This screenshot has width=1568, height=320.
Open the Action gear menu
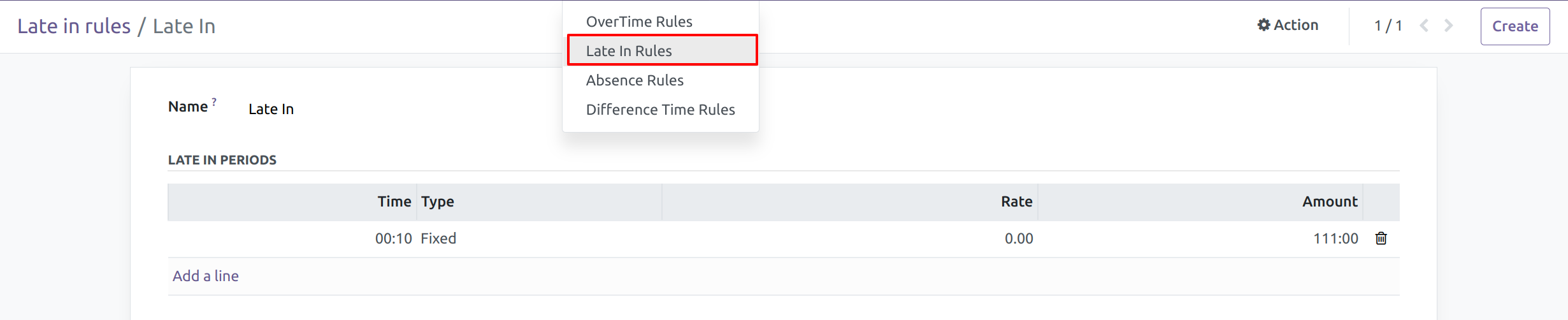(x=1288, y=25)
